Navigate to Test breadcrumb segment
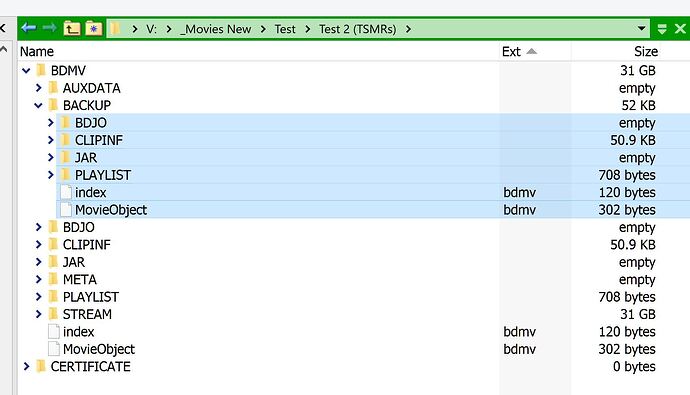The image size is (690, 395). point(285,29)
